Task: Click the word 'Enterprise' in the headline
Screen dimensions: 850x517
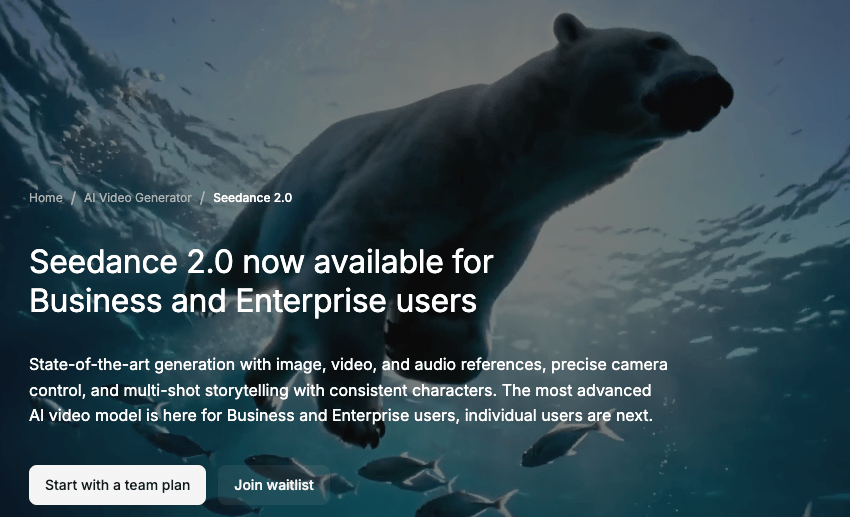Action: click(x=312, y=301)
